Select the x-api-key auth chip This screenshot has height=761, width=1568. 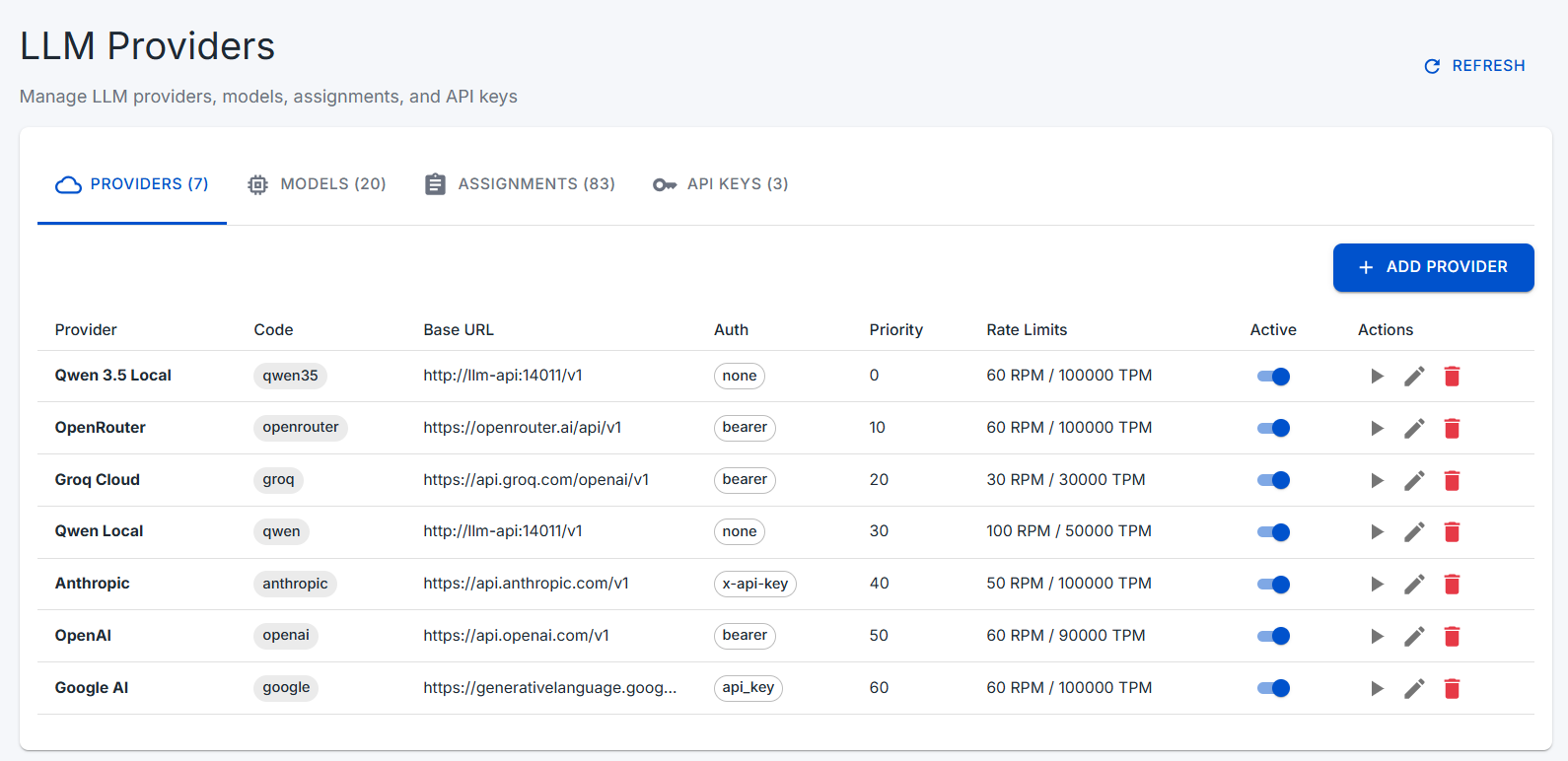[755, 584]
